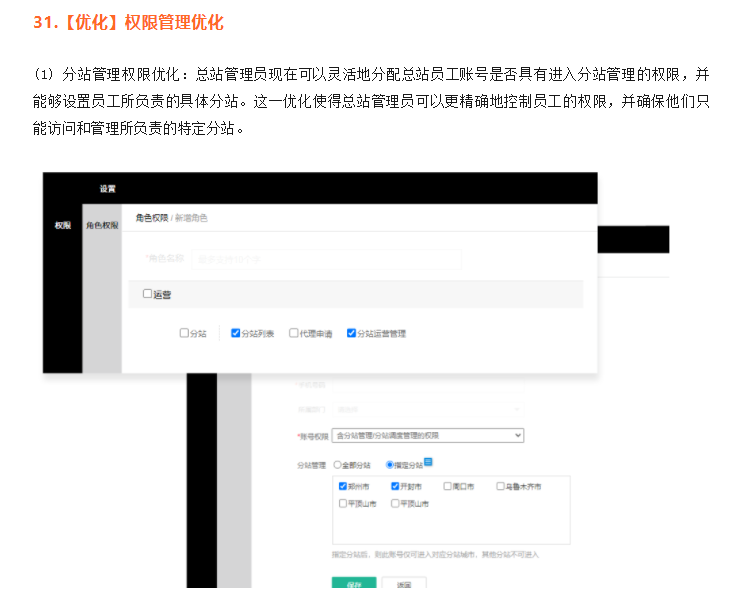Image resolution: width=741 pixels, height=613 pixels.
Task: Select the 全部分站 radio button
Action: [338, 465]
